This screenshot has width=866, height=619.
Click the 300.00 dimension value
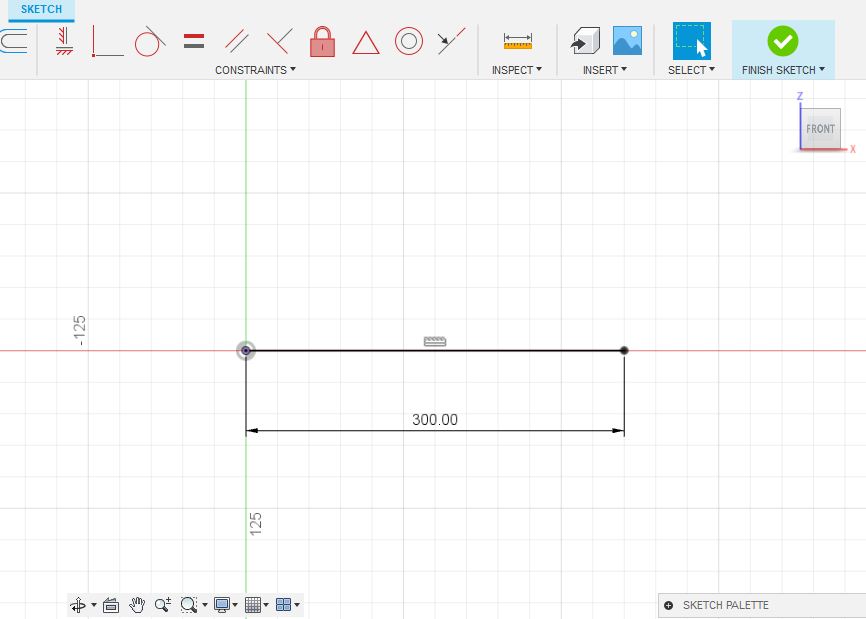tap(435, 420)
